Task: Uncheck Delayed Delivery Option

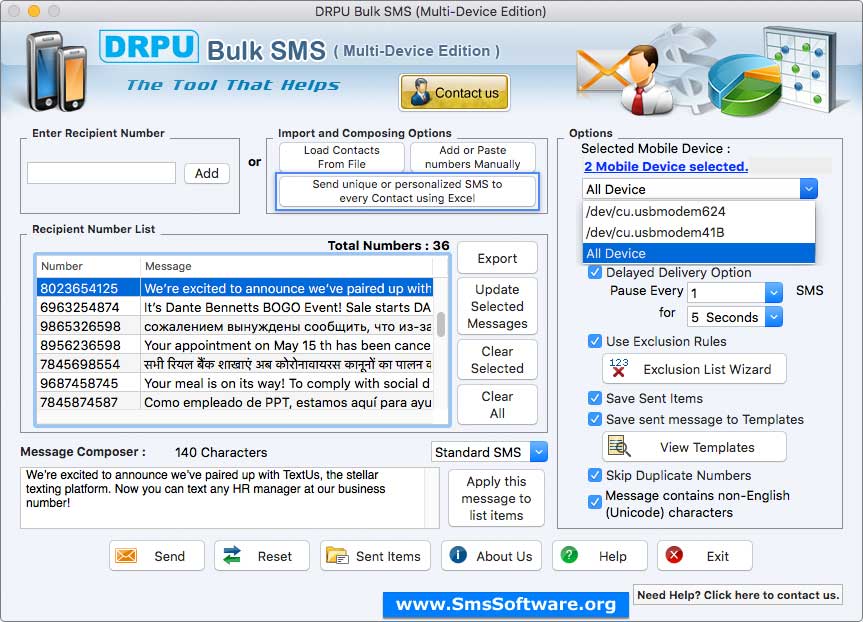Action: 594,272
